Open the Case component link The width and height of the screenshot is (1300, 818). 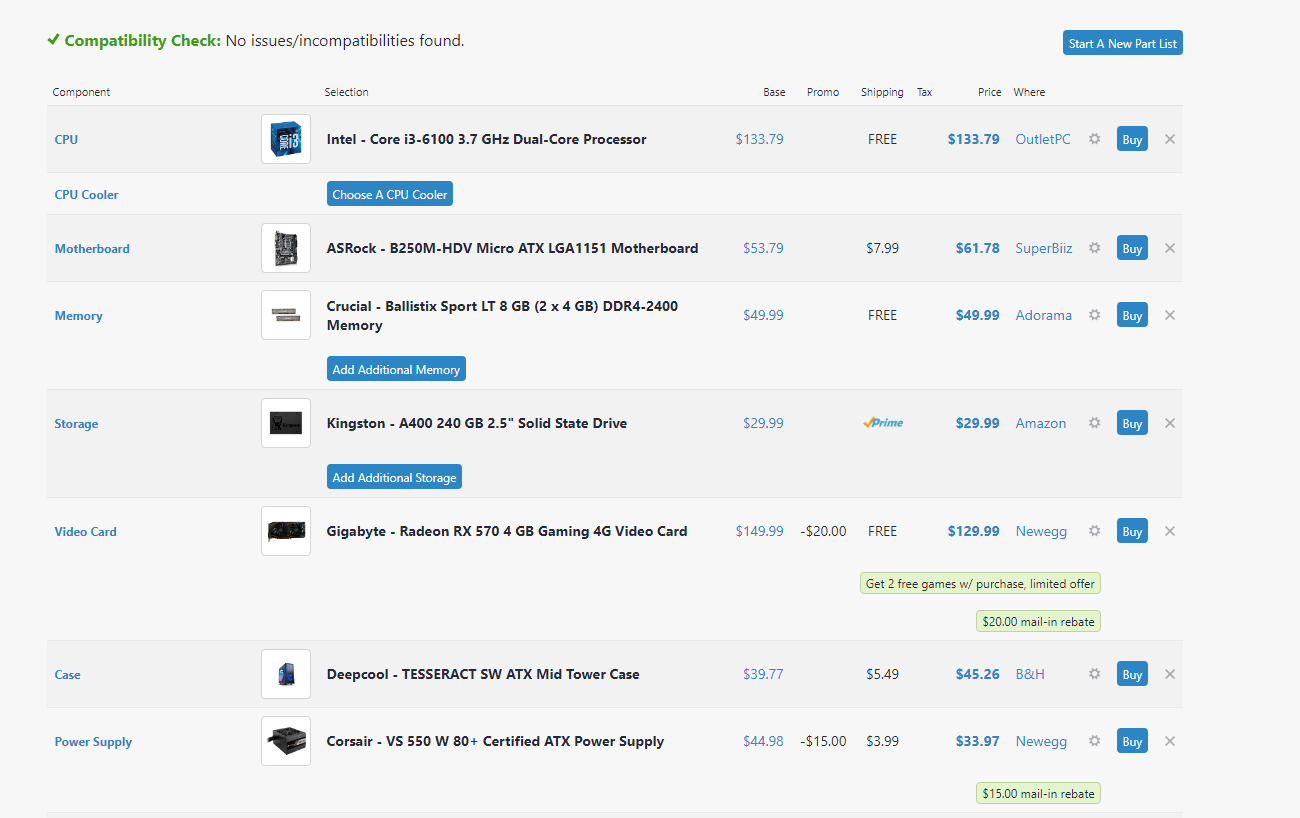67,675
